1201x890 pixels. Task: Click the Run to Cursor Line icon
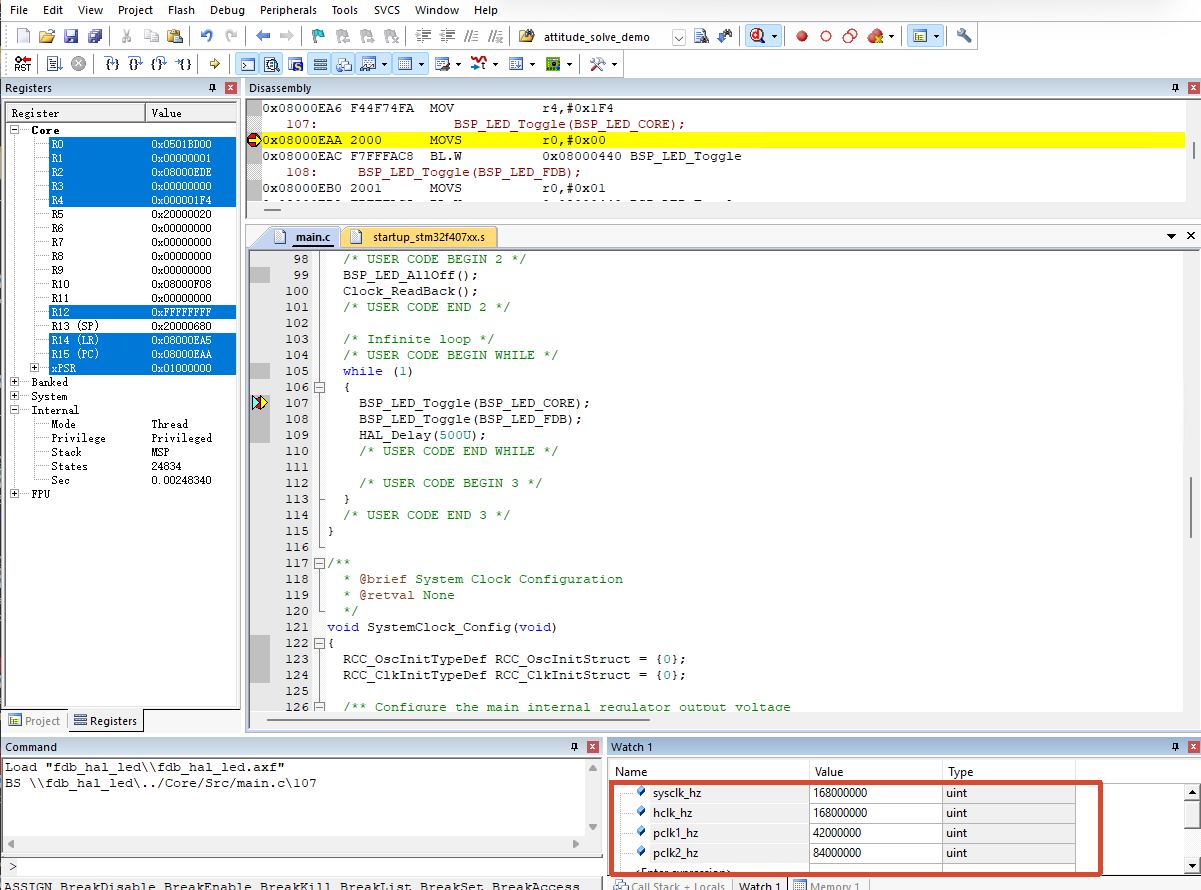[184, 64]
